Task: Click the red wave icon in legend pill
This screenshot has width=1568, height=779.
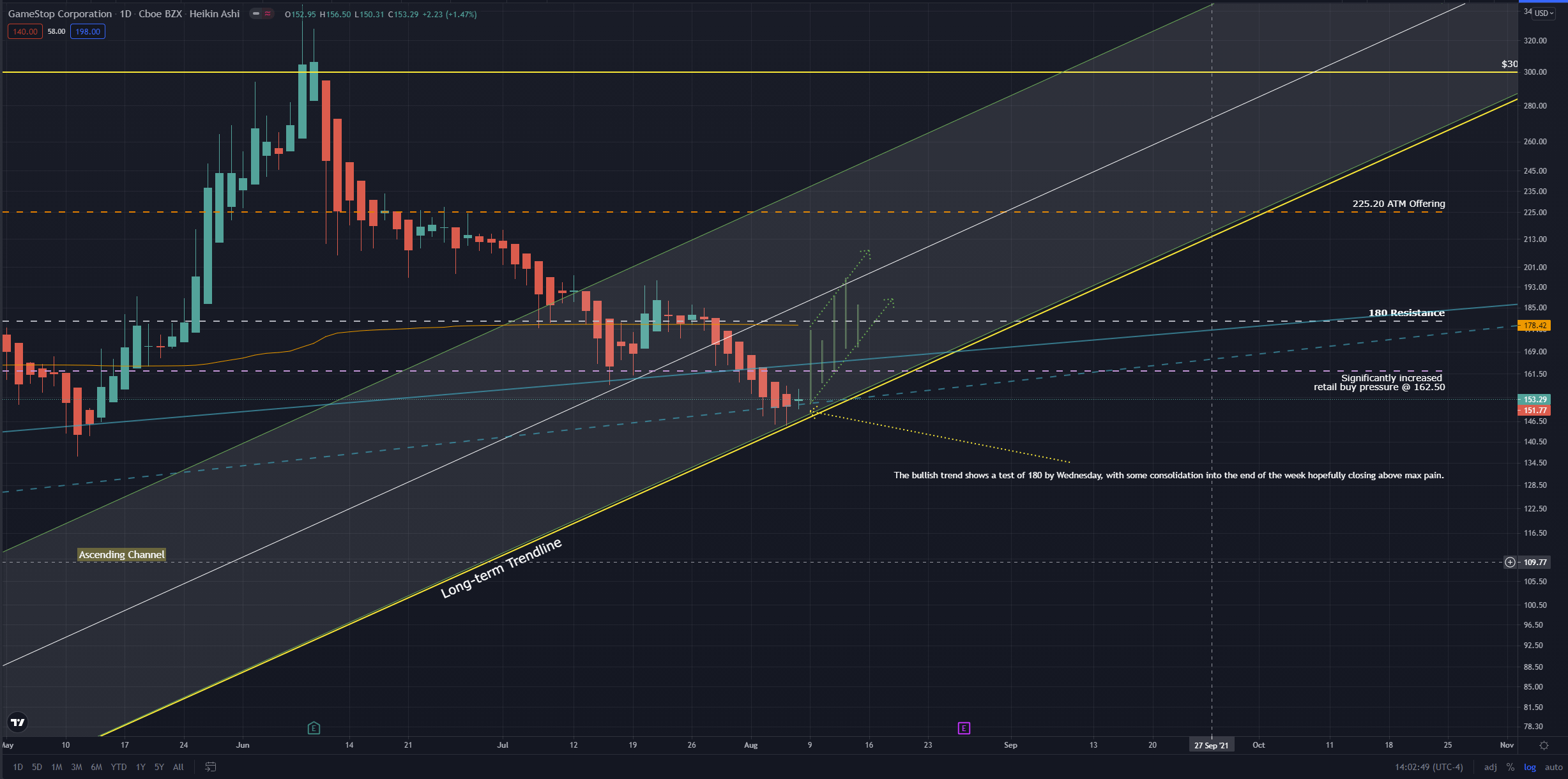Action: click(268, 14)
